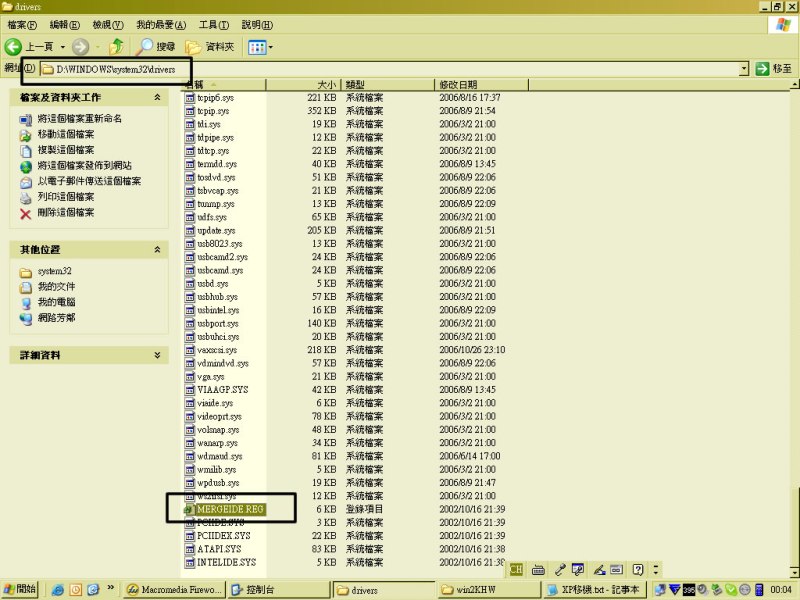
Task: Click 將這個檔案發佈到網站 link
Action: coord(85,166)
